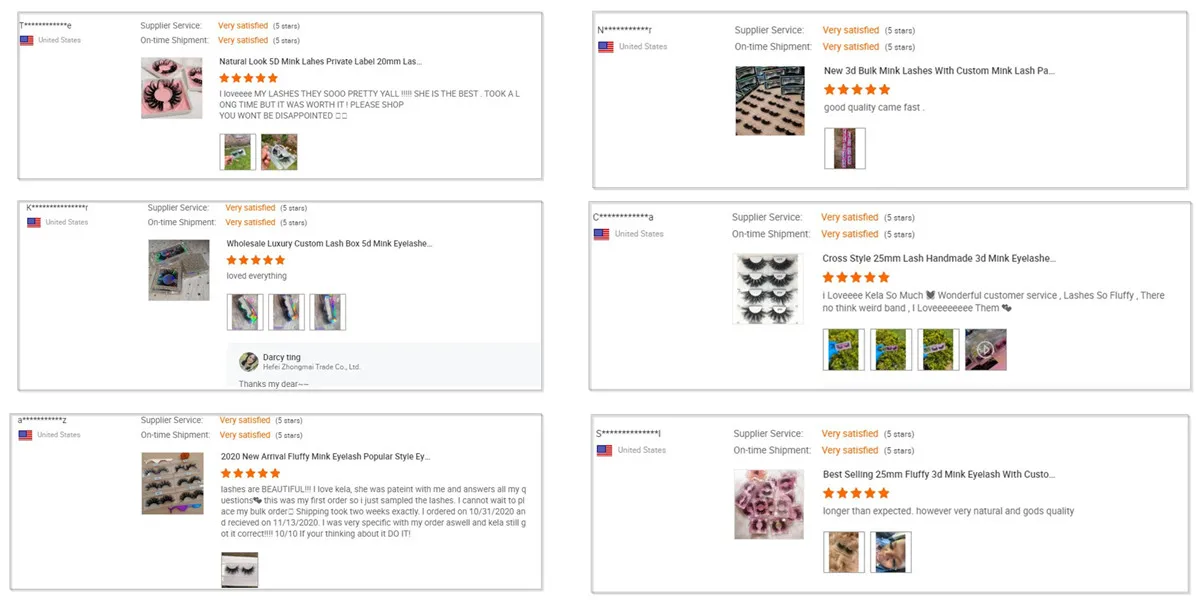Open first review photo under 'loved everything'
1200x600 pixels.
[x=245, y=312]
